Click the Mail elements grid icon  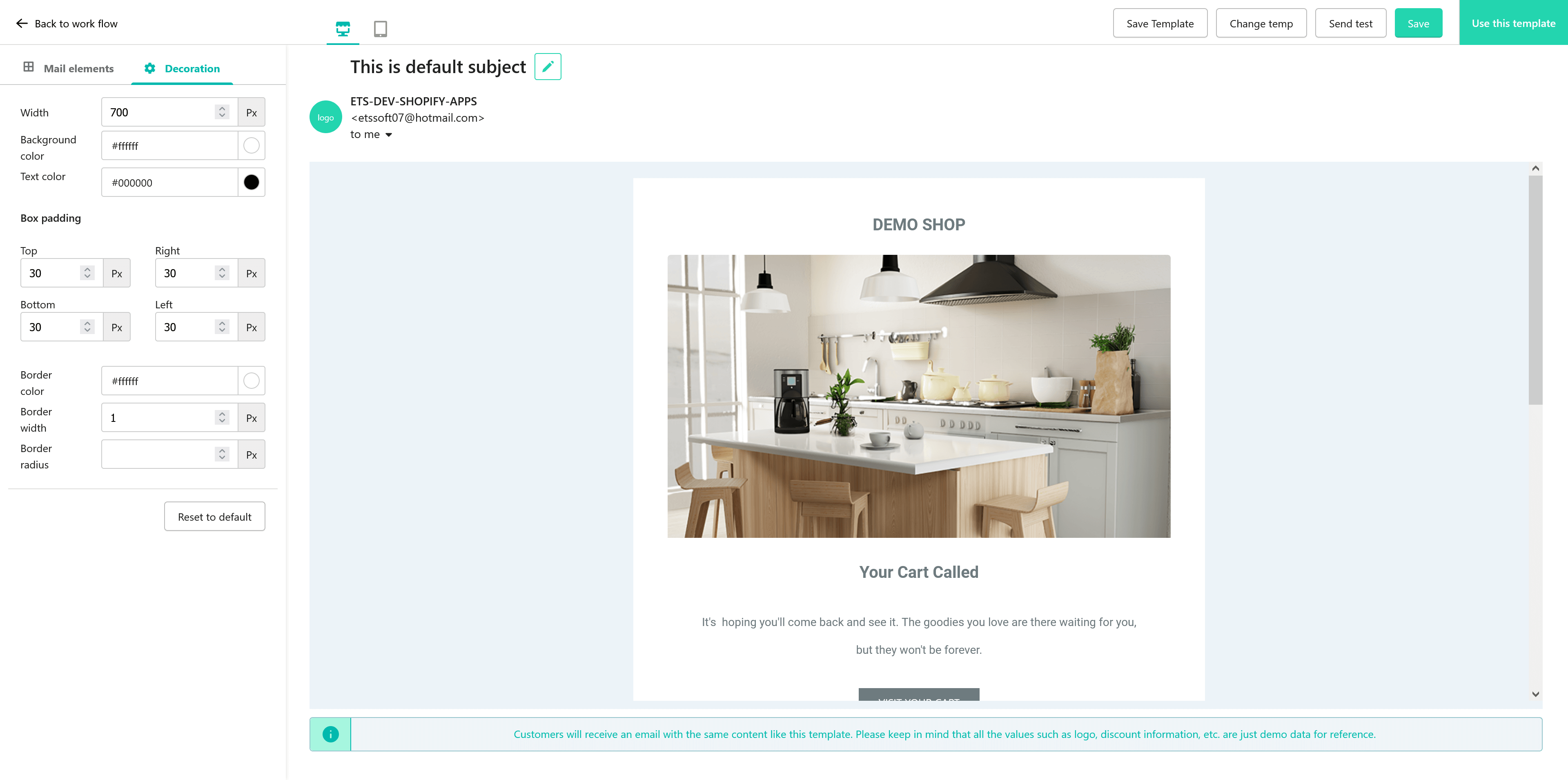[29, 67]
